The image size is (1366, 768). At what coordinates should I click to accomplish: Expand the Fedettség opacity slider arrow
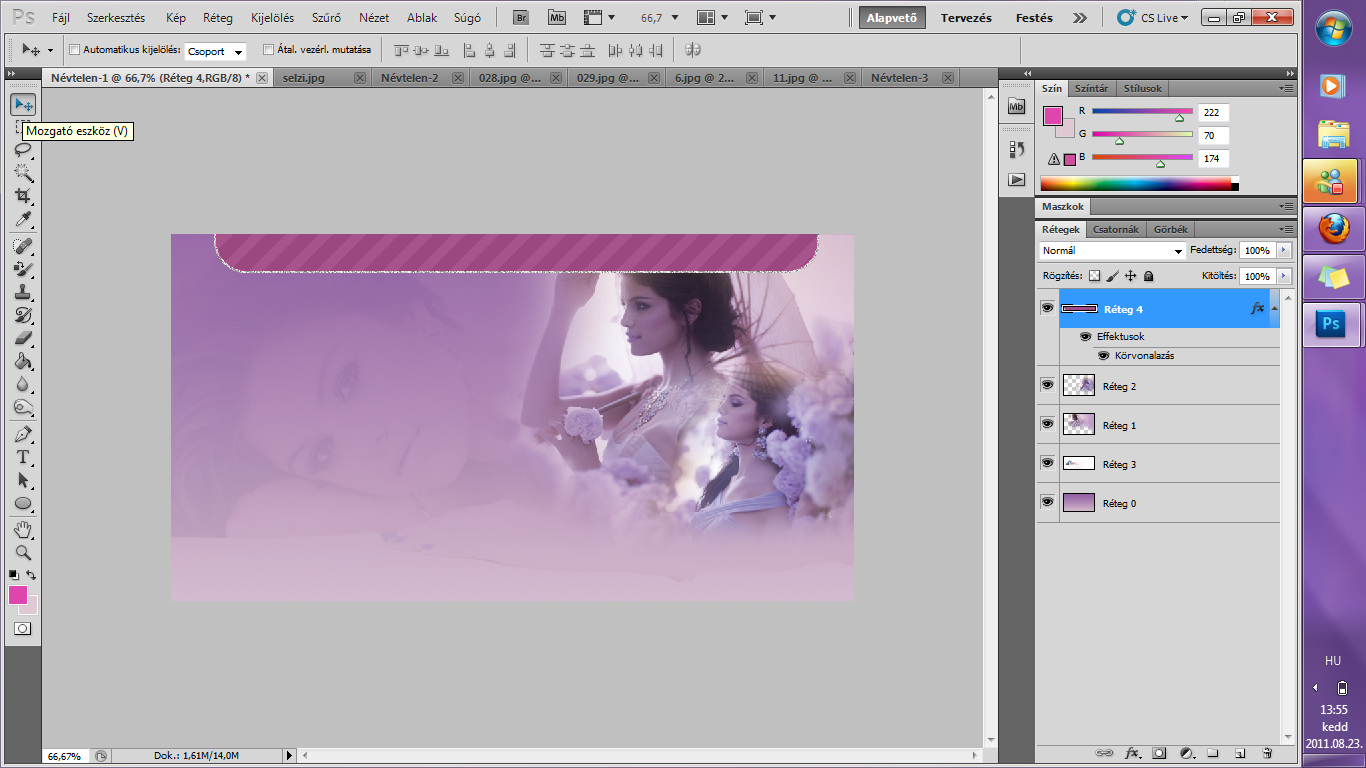(x=1283, y=251)
